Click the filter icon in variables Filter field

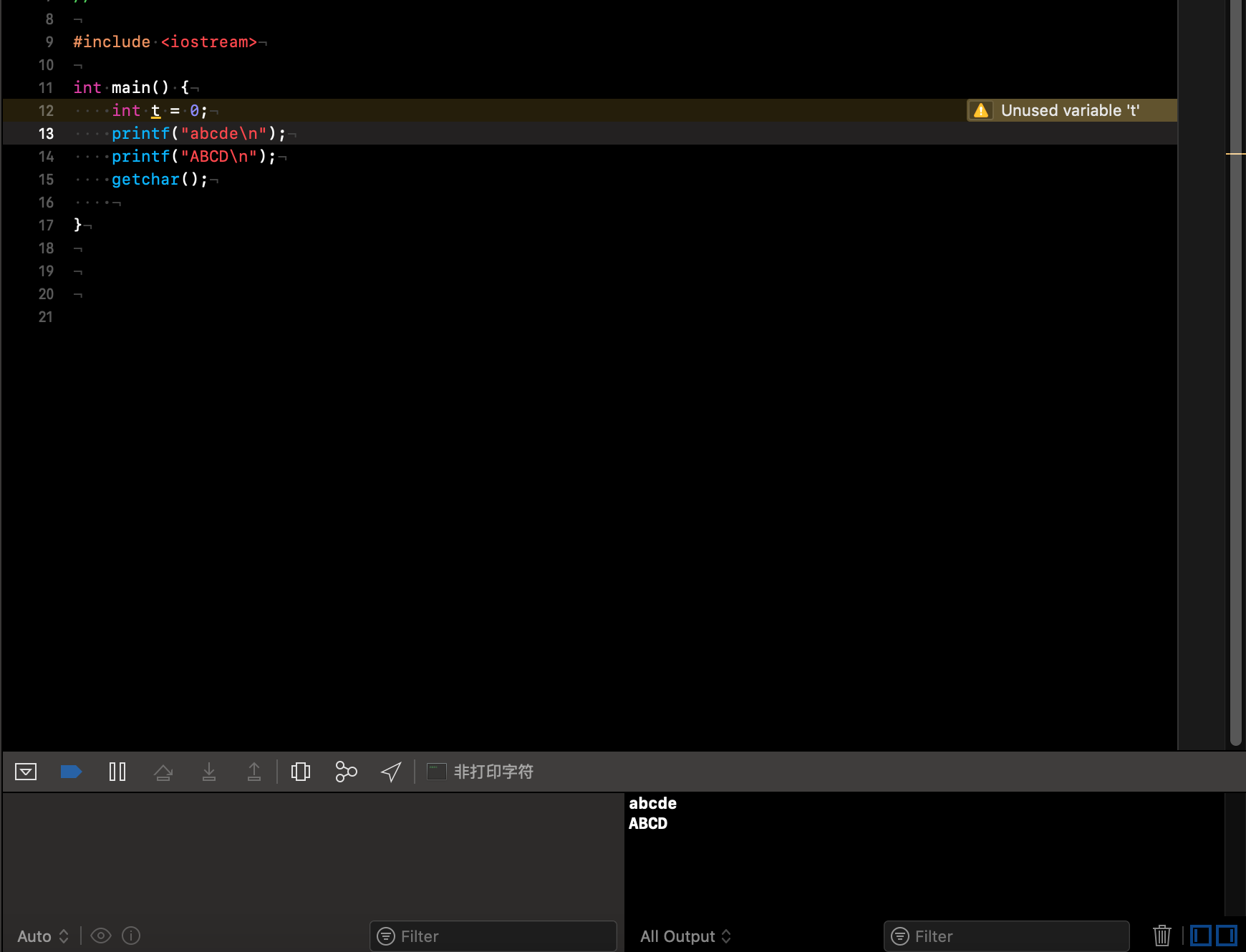[386, 936]
